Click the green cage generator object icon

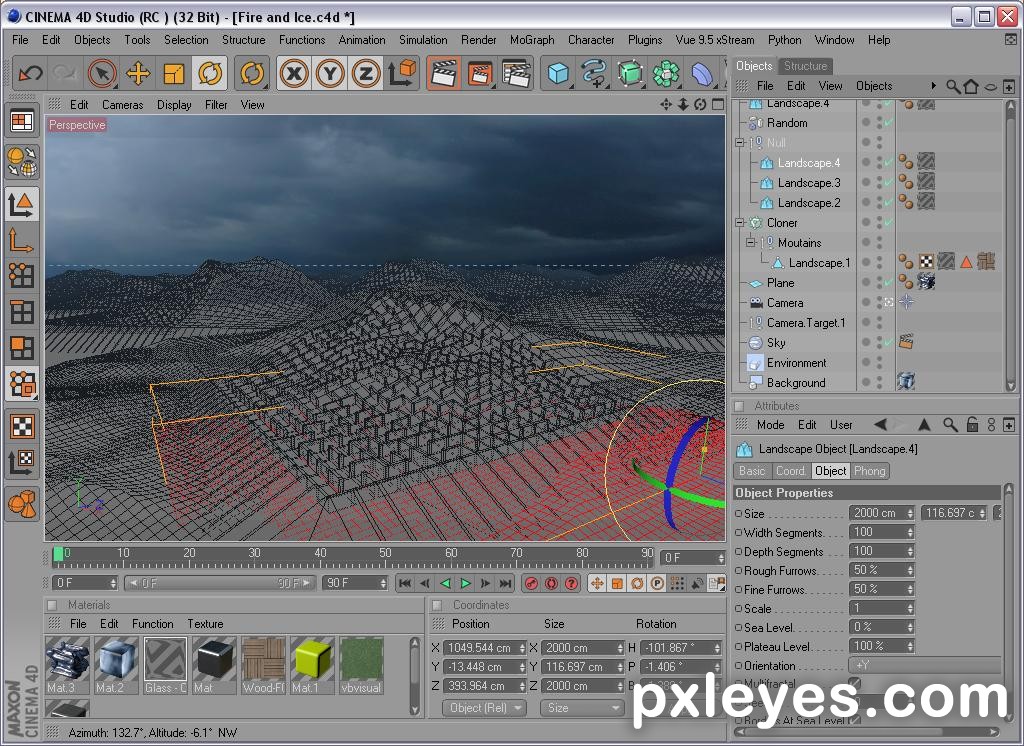pyautogui.click(x=630, y=73)
